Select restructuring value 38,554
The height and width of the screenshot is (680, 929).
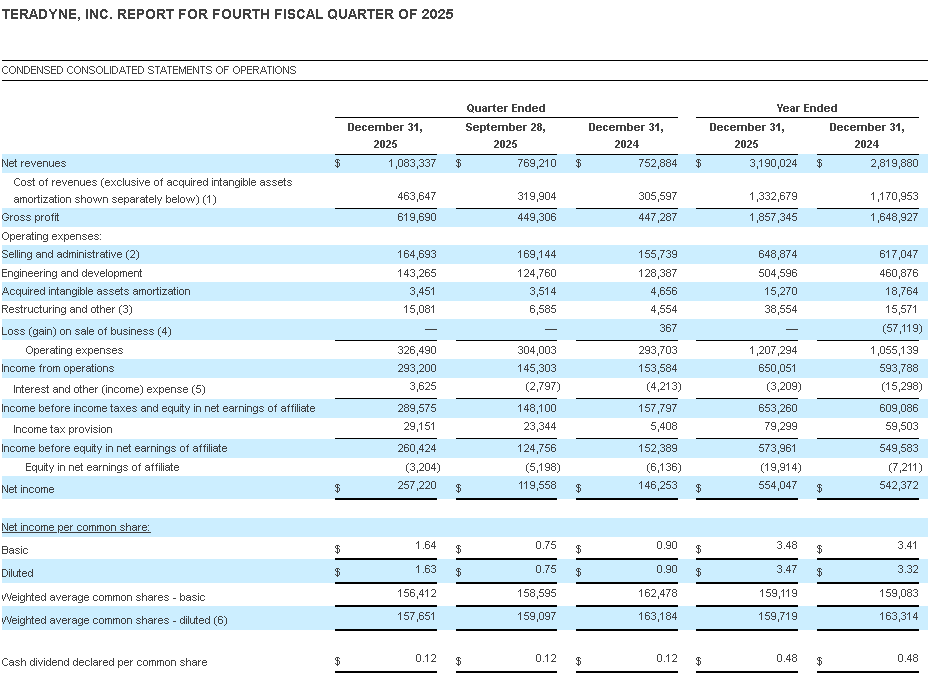[780, 310]
